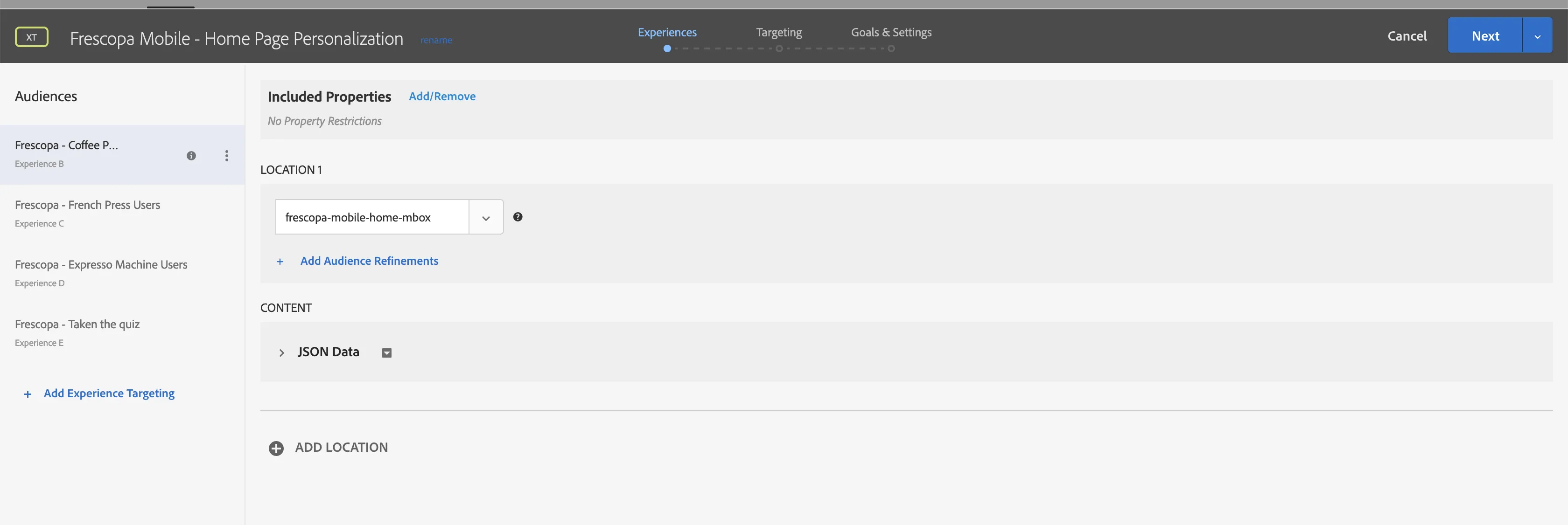Viewport: 1568px width, 525px height.
Task: Expand the JSON Data section chevron
Action: click(x=281, y=353)
